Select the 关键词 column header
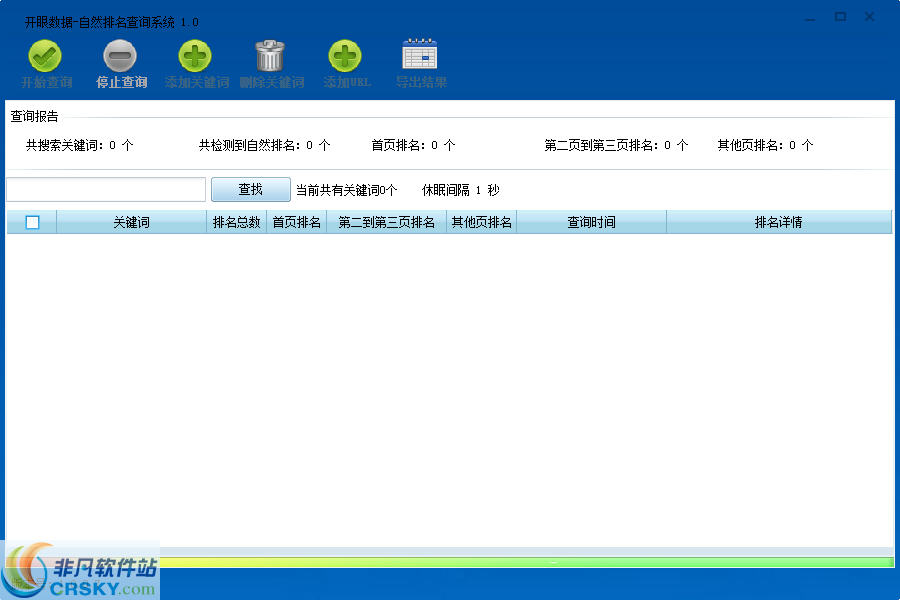This screenshot has height=600, width=900. click(x=130, y=221)
